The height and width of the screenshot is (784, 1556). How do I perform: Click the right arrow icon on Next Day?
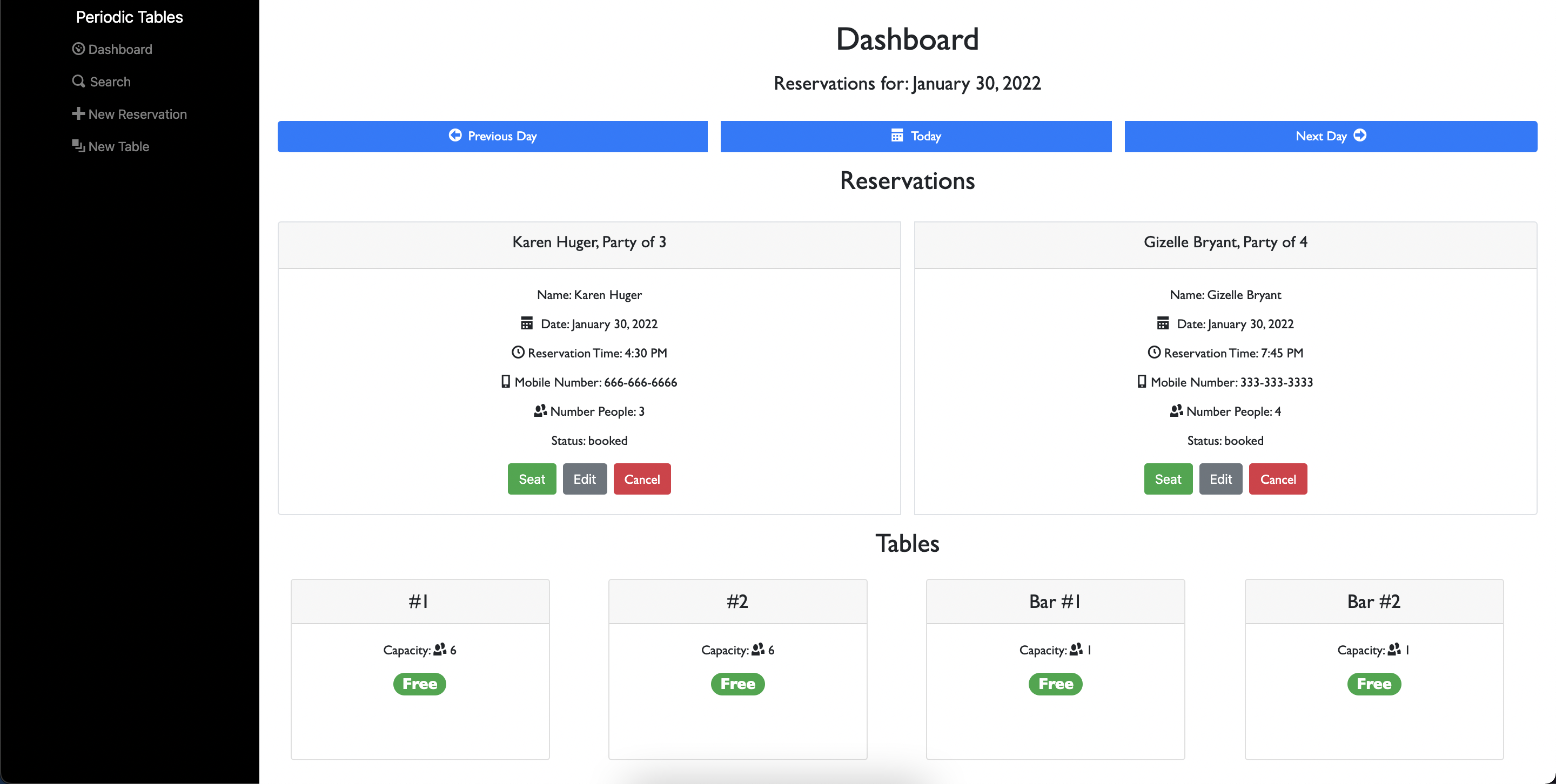pyautogui.click(x=1360, y=136)
